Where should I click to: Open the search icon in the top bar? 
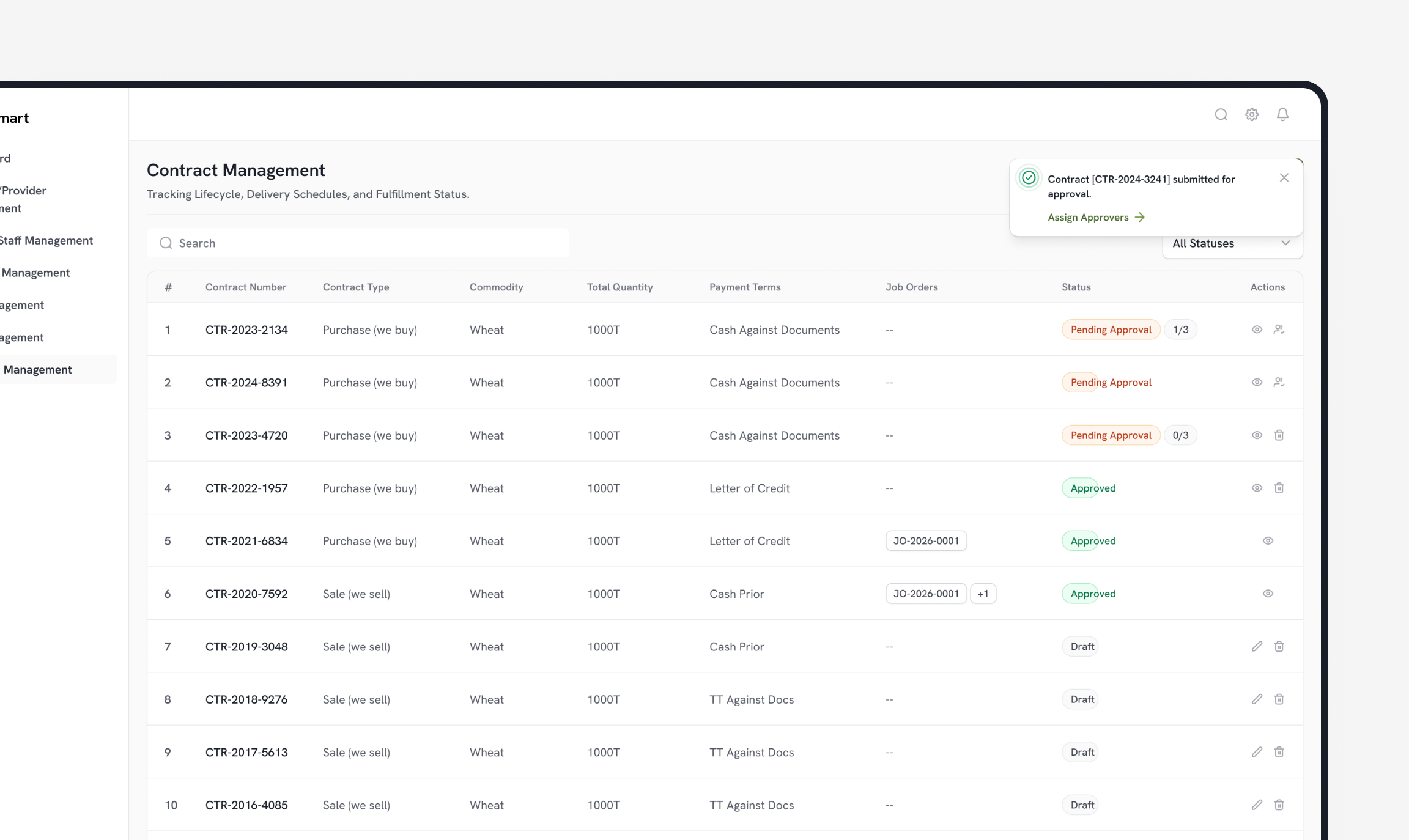click(1221, 115)
